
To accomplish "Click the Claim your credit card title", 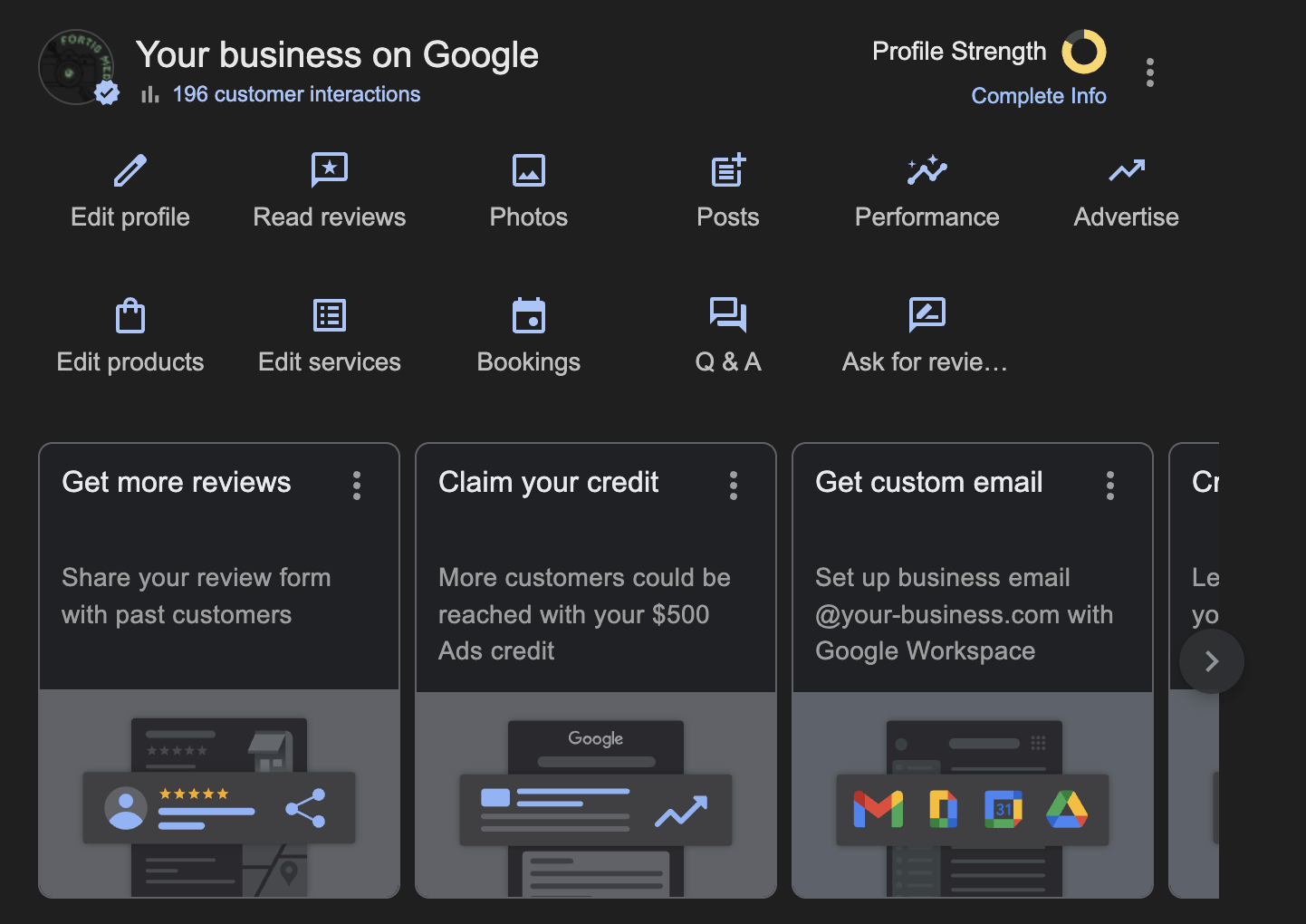I will [x=549, y=483].
